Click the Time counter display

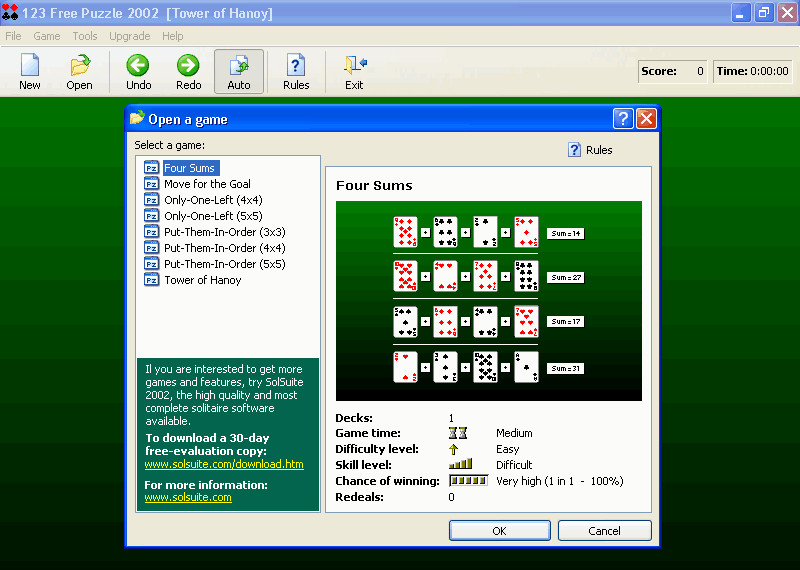(x=753, y=71)
